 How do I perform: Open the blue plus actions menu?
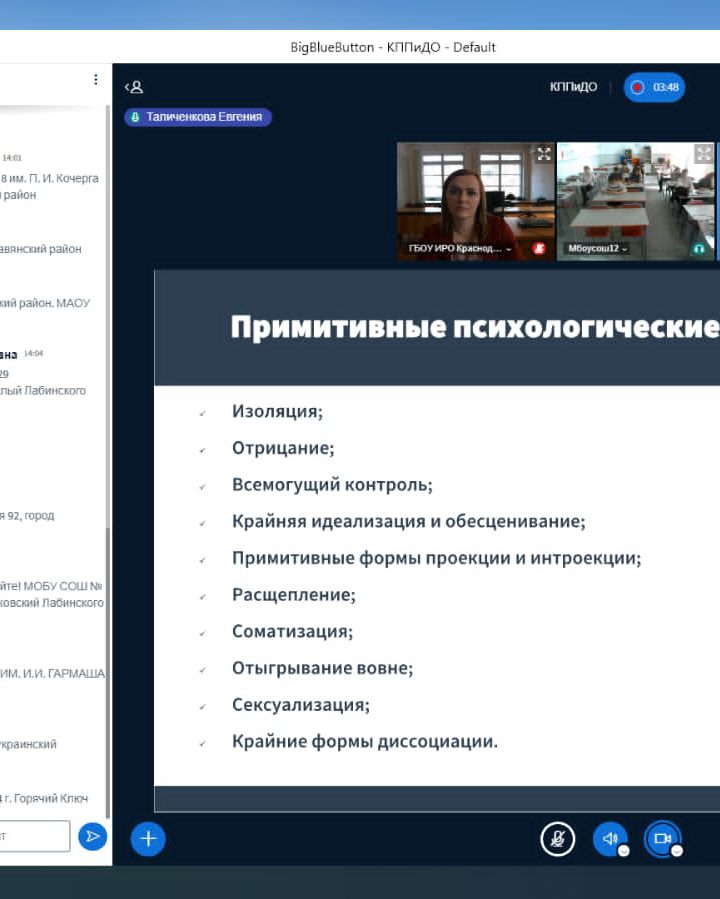[x=148, y=838]
